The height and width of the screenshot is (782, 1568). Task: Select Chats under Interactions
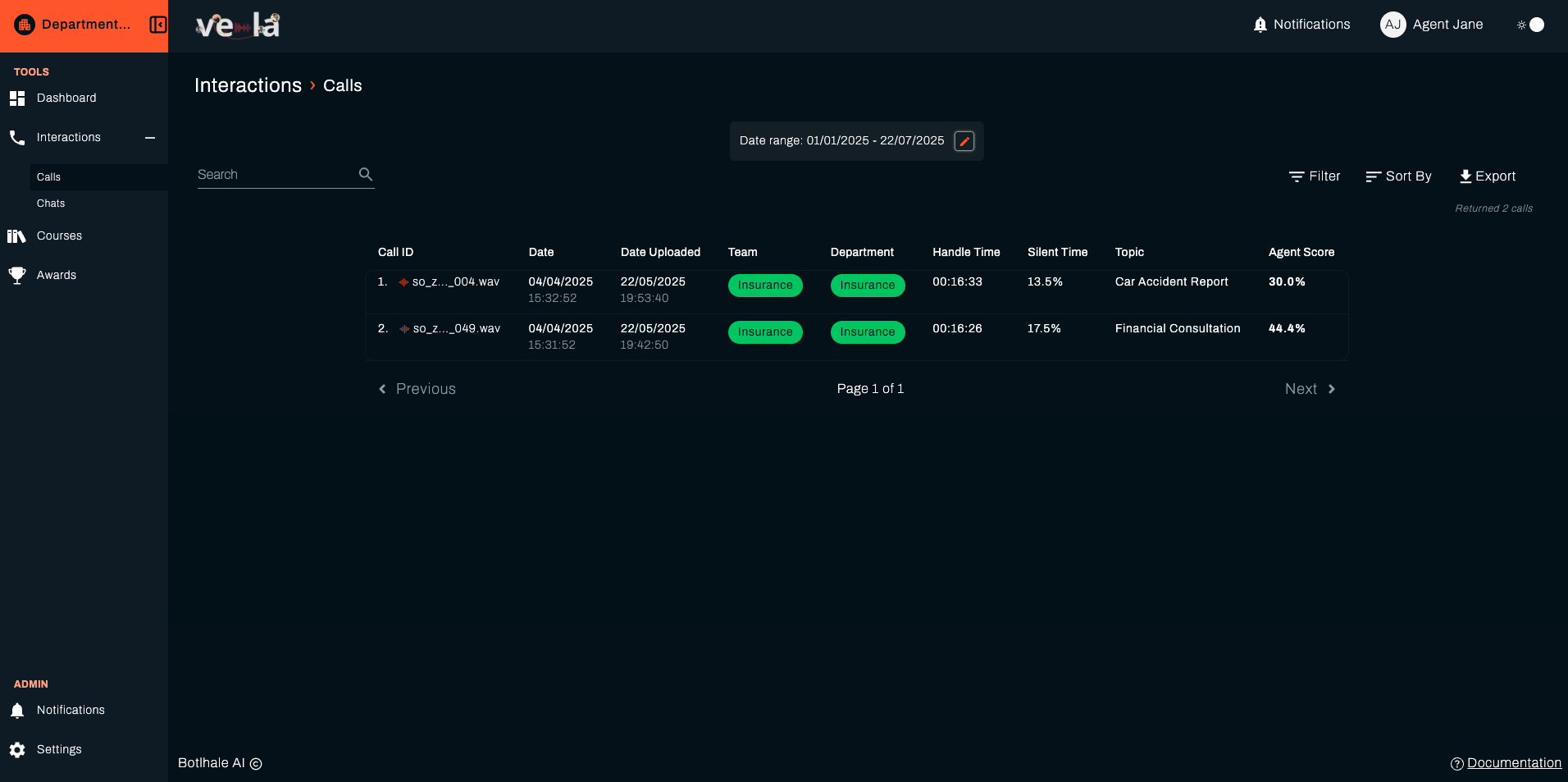(x=51, y=204)
